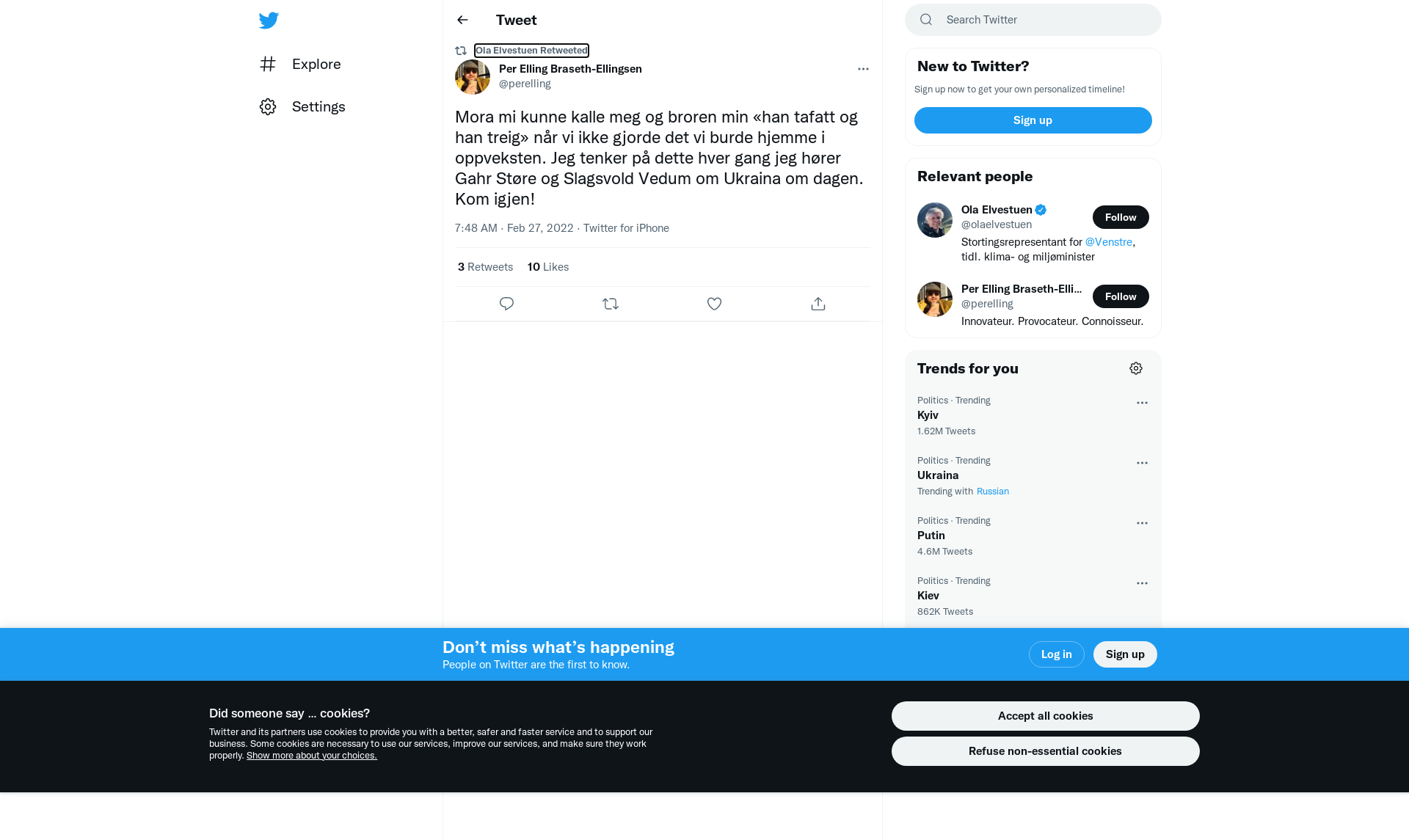Share the tweet using the share icon
The height and width of the screenshot is (840, 1409).
pyautogui.click(x=818, y=304)
